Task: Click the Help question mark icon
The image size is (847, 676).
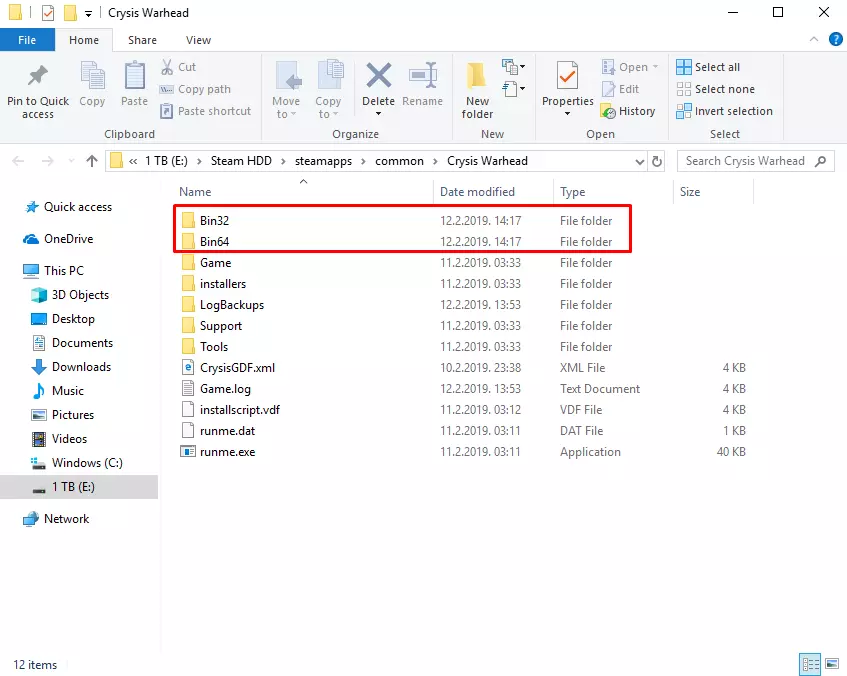Action: (835, 39)
